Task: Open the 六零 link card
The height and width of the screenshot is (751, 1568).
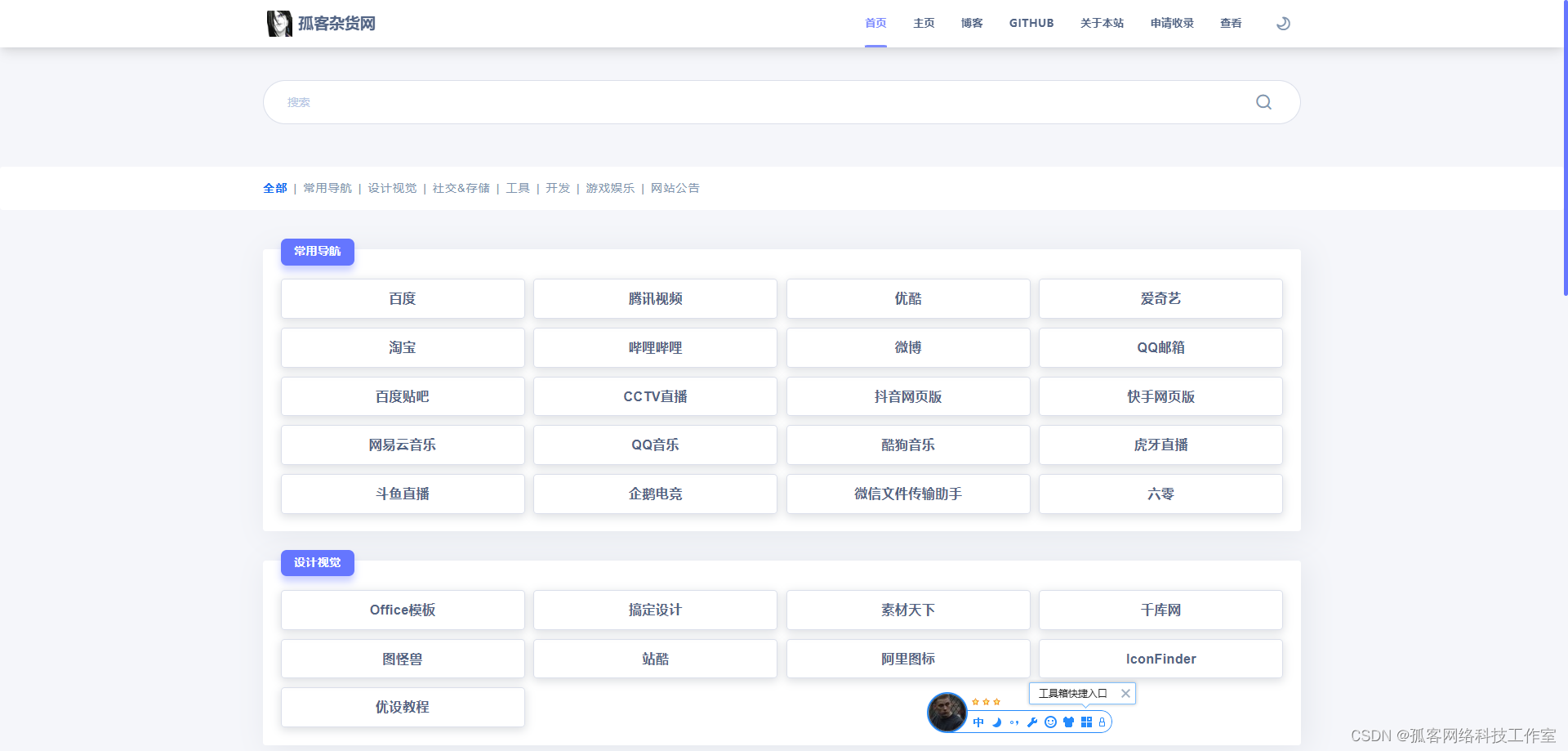Action: (1160, 494)
